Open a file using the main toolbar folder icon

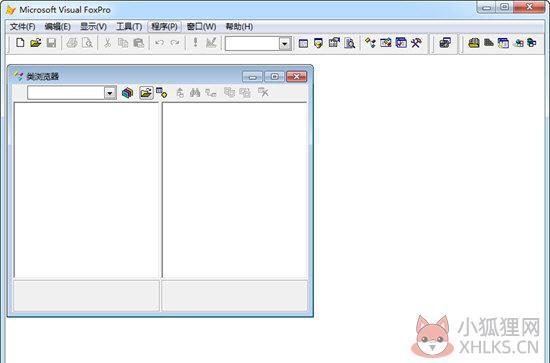[35, 43]
